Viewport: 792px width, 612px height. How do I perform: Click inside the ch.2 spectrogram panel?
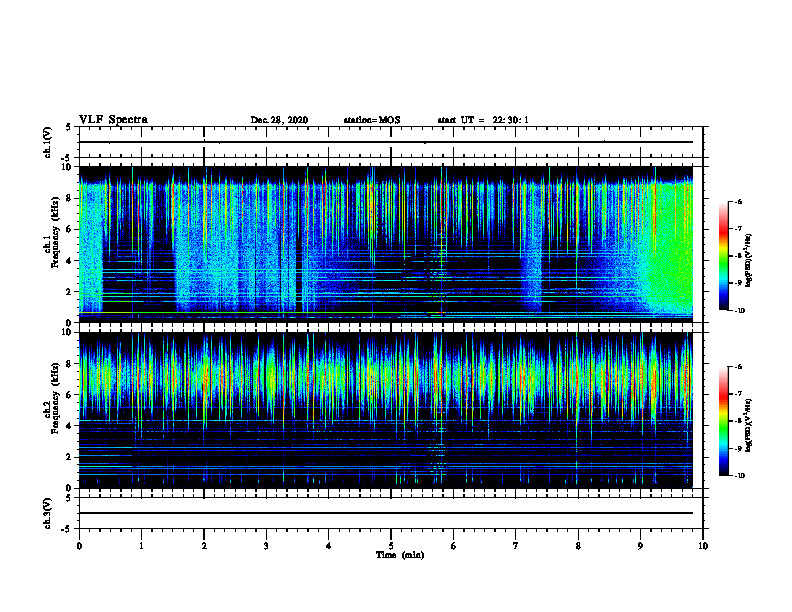[x=386, y=410]
